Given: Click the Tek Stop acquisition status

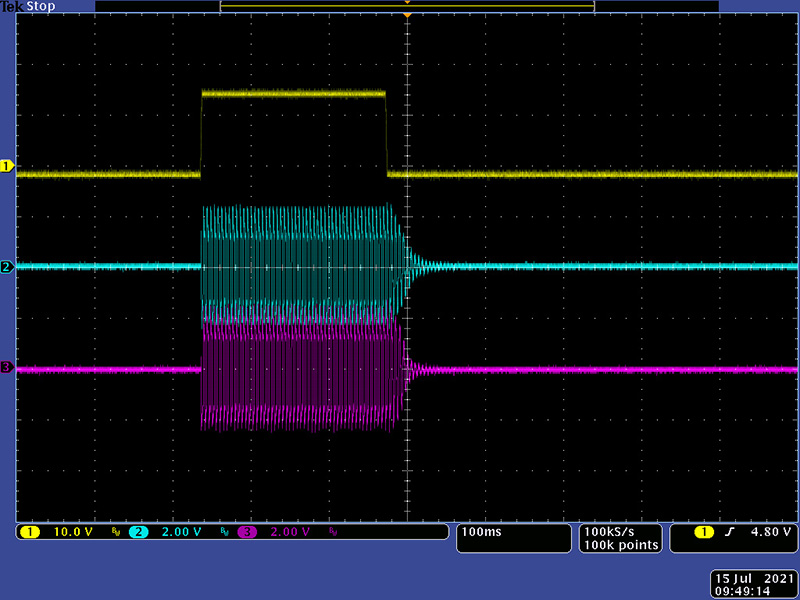Looking at the screenshot, I should click(27, 6).
